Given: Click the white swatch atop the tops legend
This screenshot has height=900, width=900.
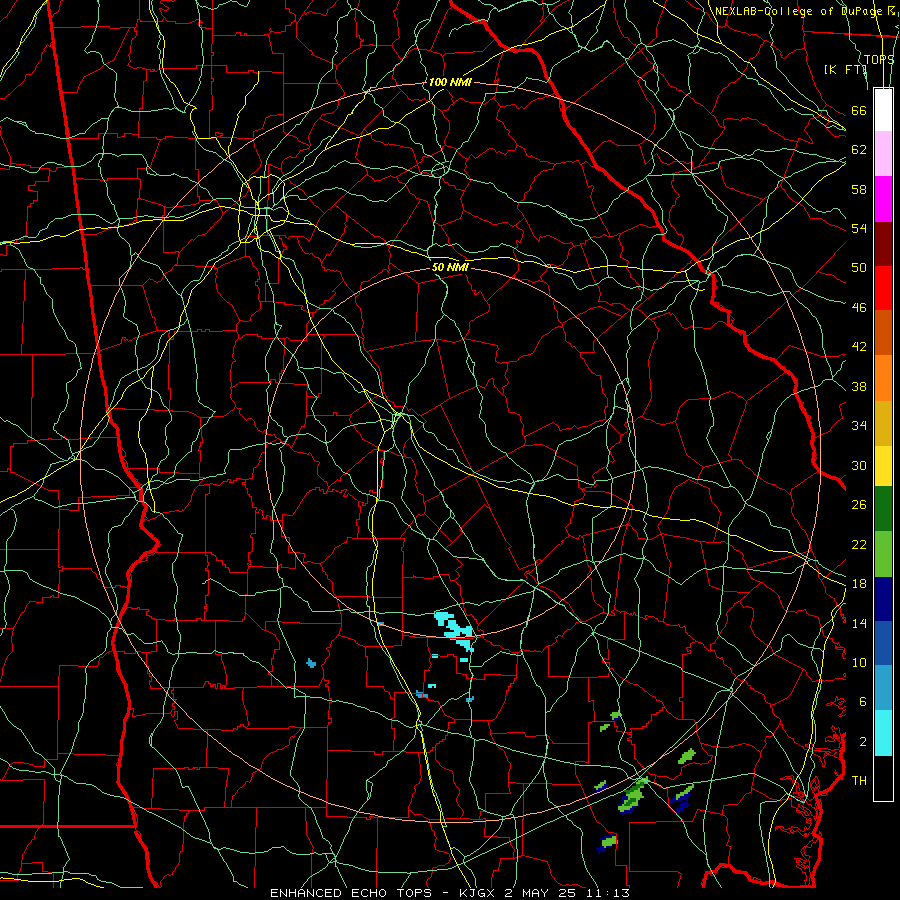Looking at the screenshot, I should [883, 110].
